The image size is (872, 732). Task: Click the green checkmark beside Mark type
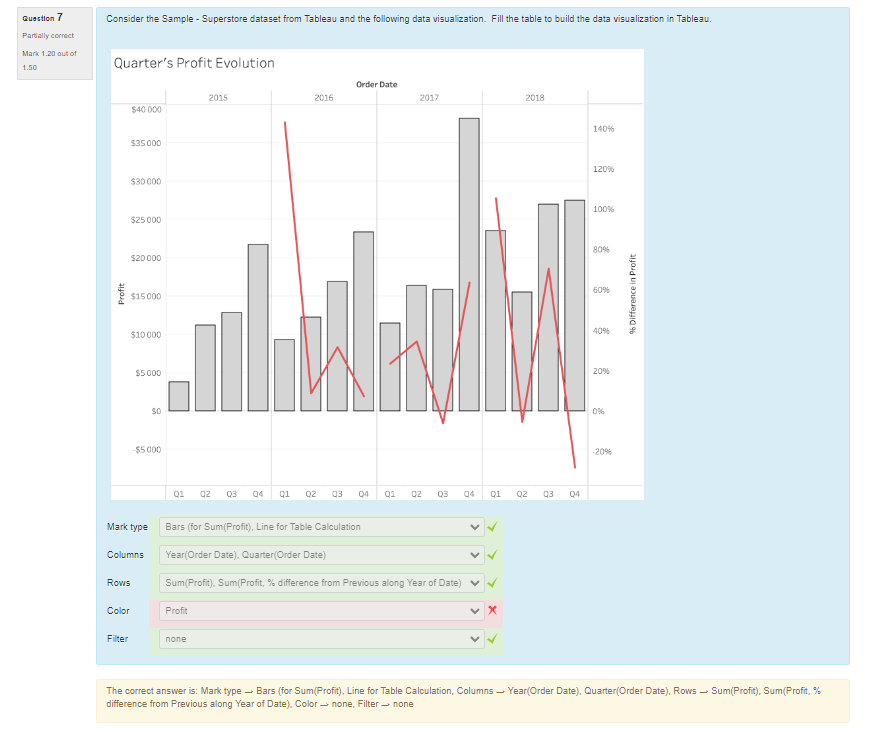492,527
